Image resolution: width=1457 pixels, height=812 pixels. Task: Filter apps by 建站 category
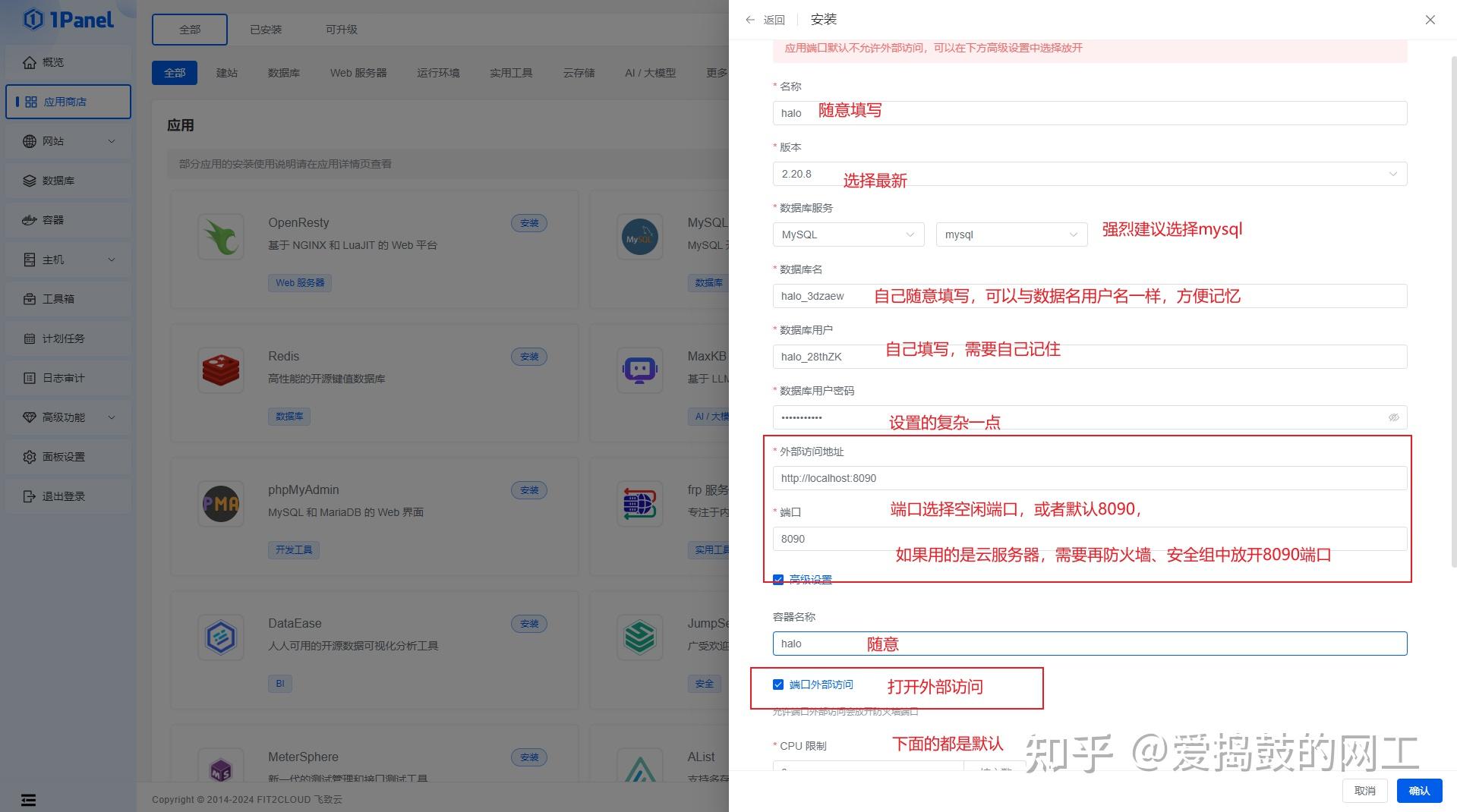click(x=227, y=73)
